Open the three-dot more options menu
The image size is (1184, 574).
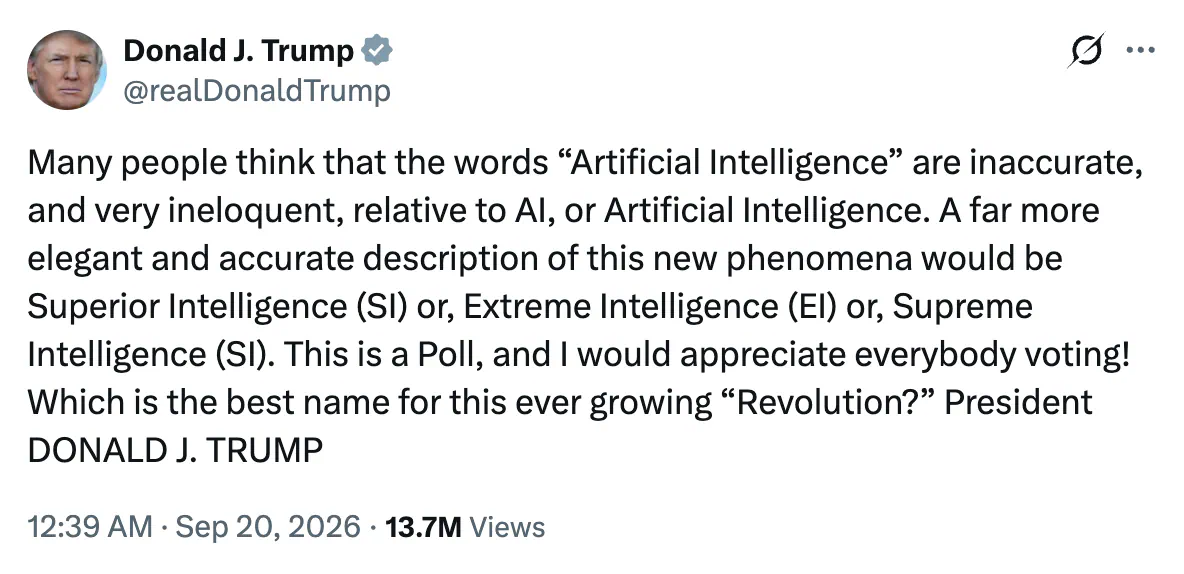pos(1140,51)
